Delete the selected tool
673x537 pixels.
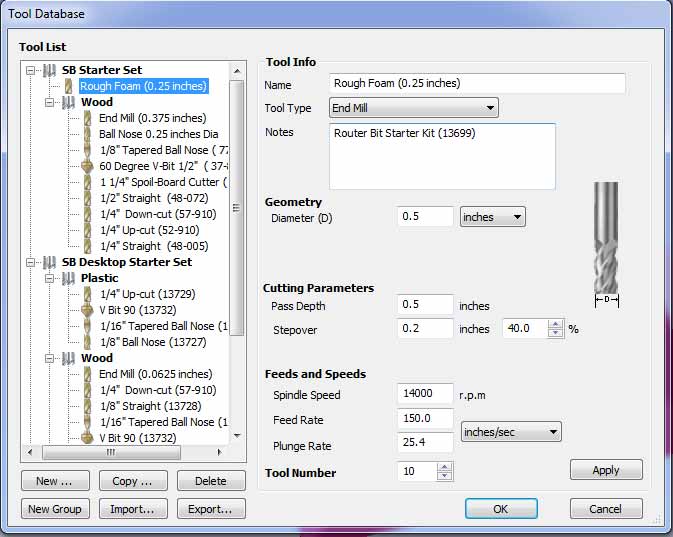coord(211,481)
